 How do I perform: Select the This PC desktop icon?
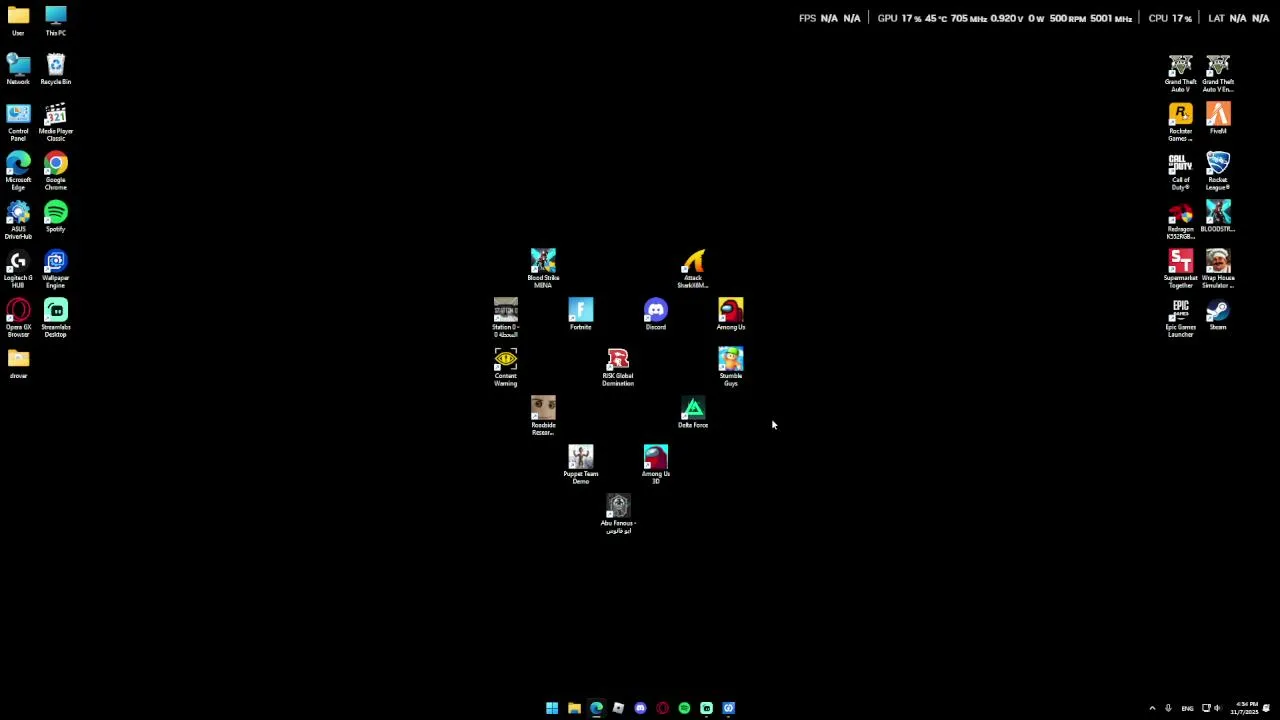click(56, 21)
